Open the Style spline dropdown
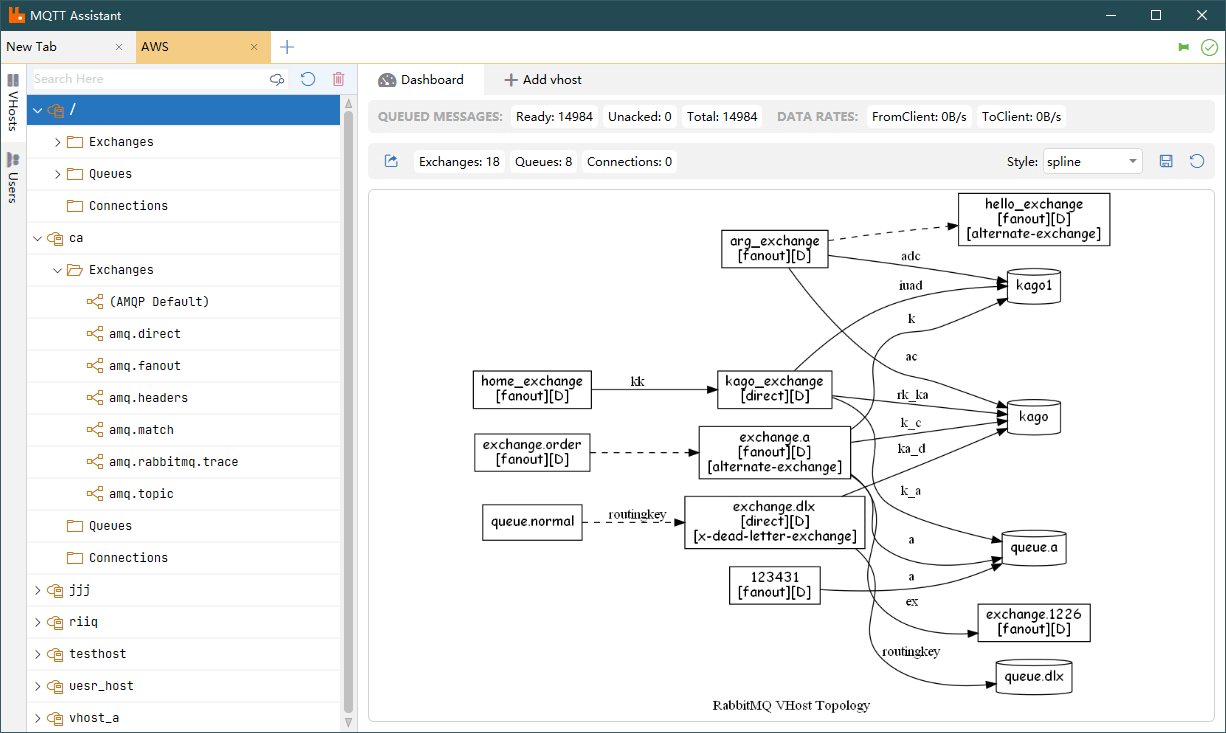 [x=1092, y=161]
